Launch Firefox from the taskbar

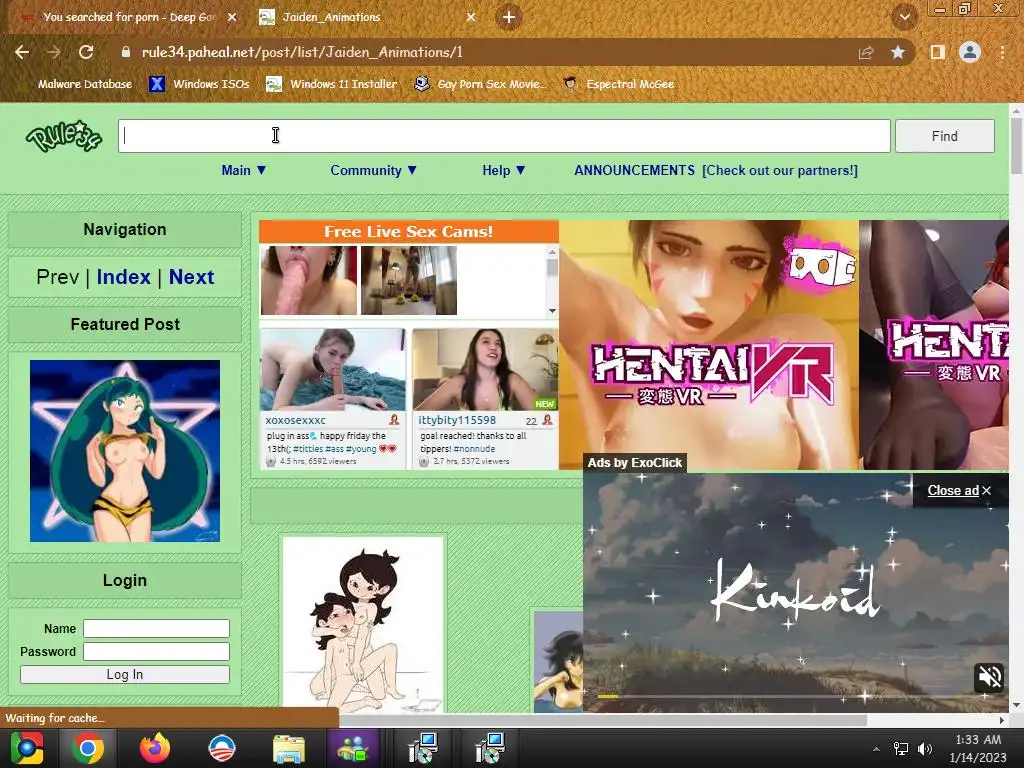click(x=154, y=748)
